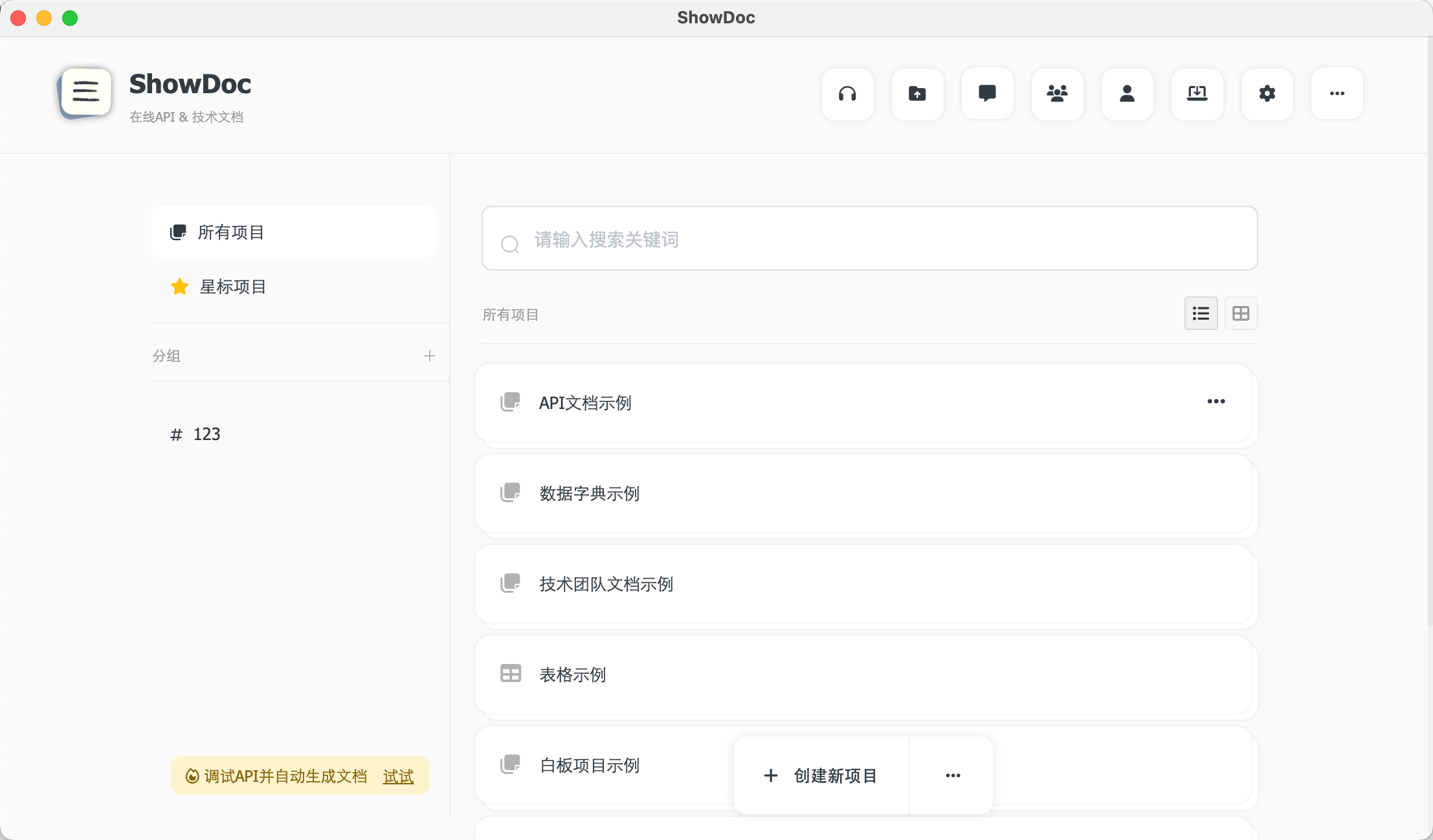Open the user profile icon

click(x=1127, y=94)
